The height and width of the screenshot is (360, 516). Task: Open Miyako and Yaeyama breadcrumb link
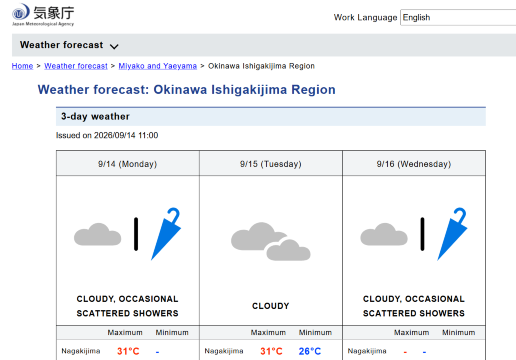pos(157,66)
